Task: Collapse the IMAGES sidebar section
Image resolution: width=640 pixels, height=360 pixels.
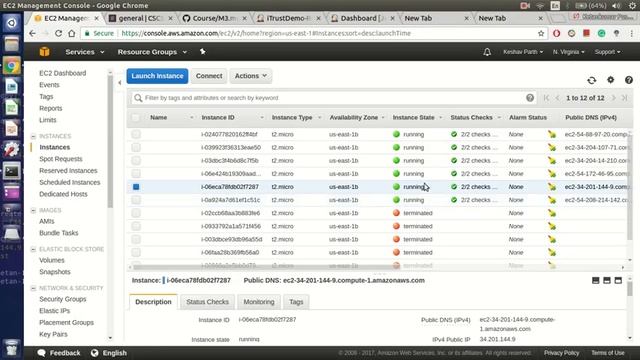Action: [x=33, y=211]
